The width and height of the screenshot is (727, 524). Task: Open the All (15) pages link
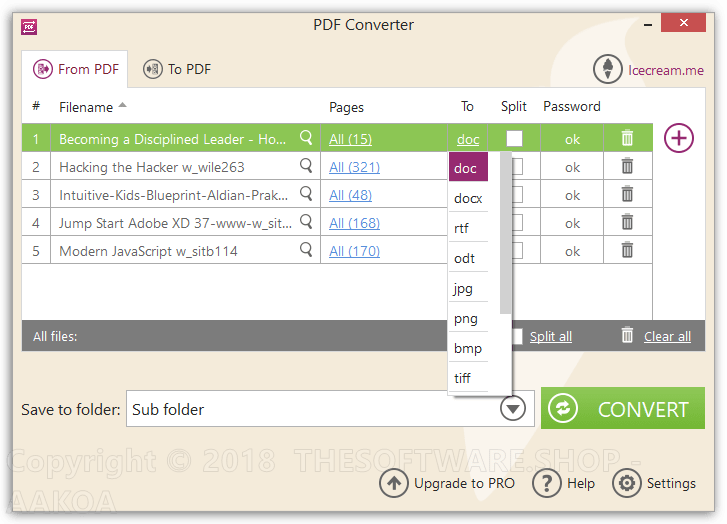pos(351,139)
